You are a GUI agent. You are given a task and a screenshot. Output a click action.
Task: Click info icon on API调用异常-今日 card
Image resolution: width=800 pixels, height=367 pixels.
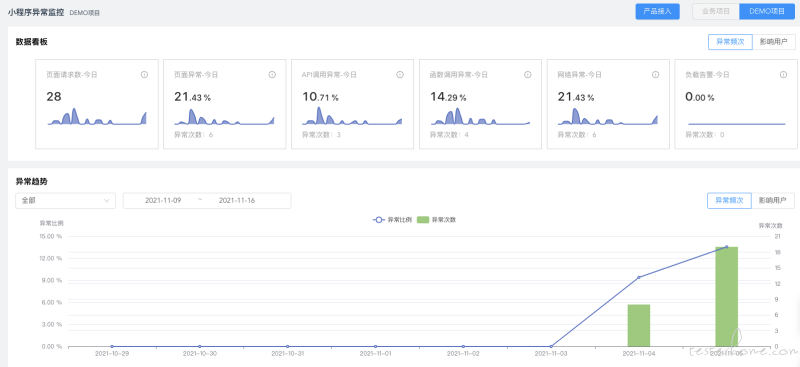[x=400, y=75]
